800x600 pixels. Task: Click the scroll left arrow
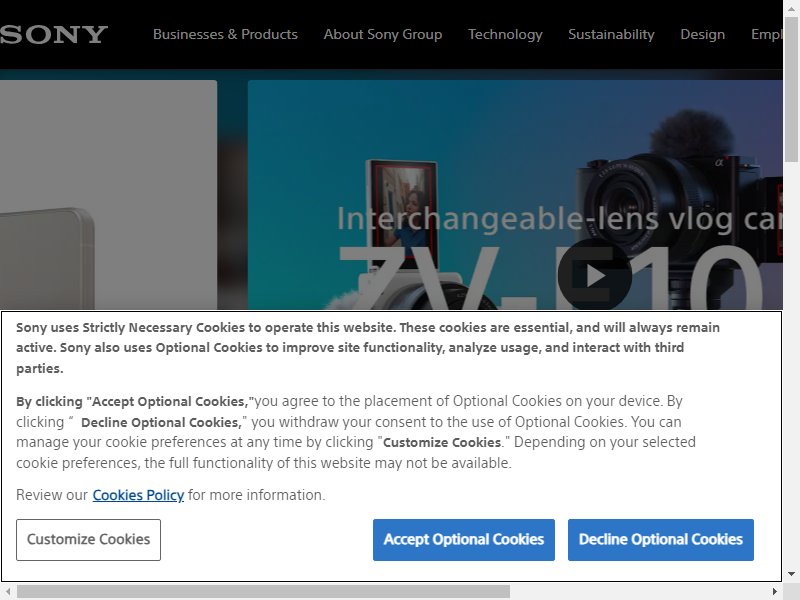pyautogui.click(x=8, y=592)
